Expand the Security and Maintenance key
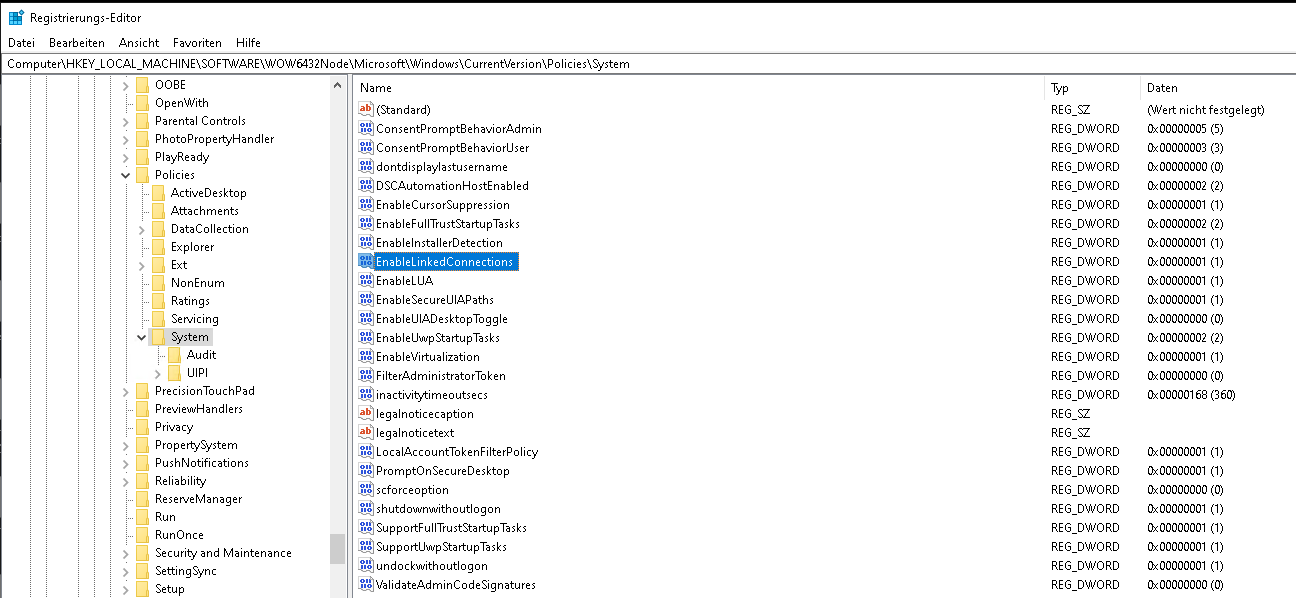The image size is (1296, 598). [x=126, y=553]
